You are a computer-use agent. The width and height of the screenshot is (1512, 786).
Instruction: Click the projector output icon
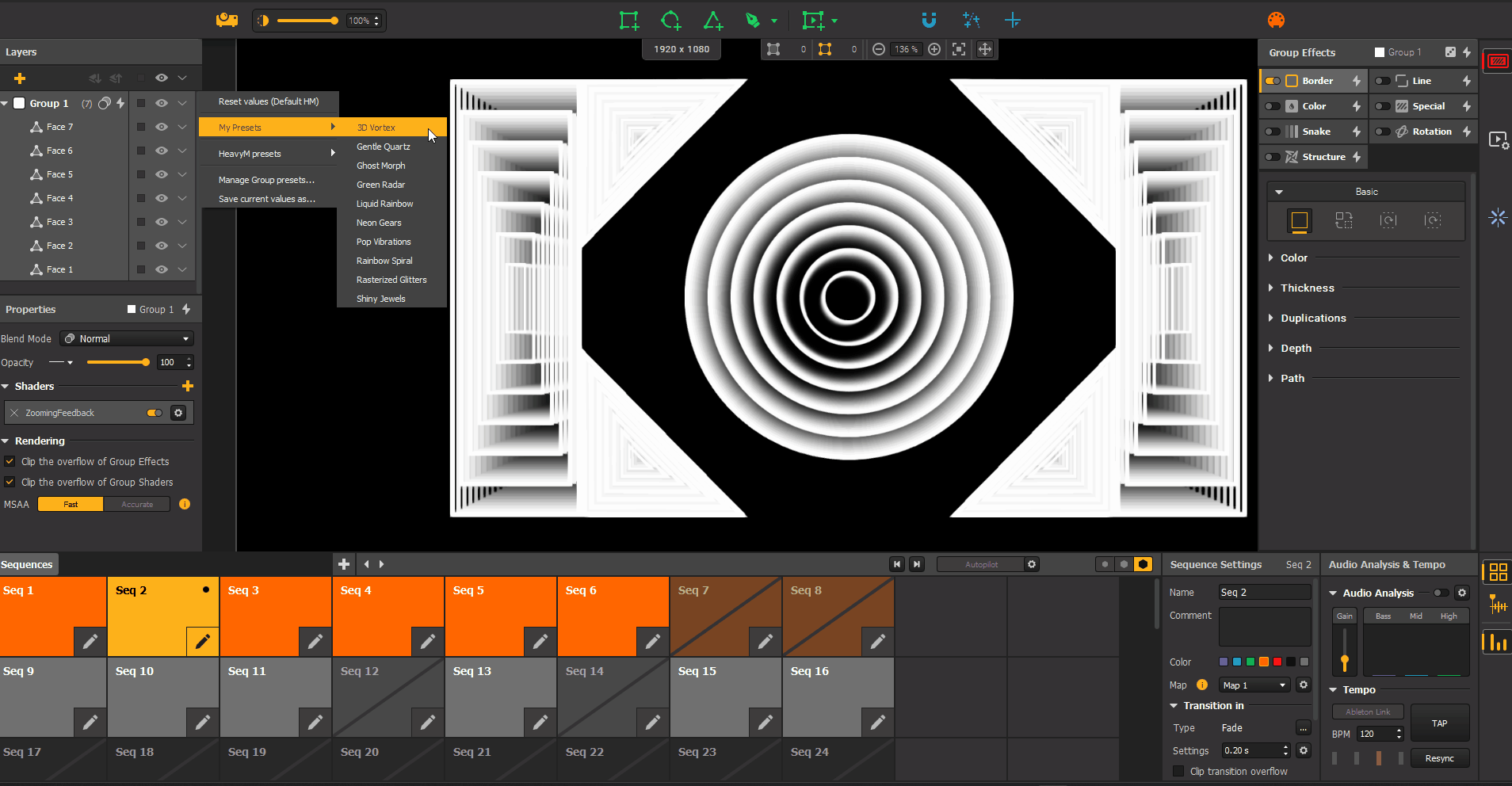[x=227, y=21]
